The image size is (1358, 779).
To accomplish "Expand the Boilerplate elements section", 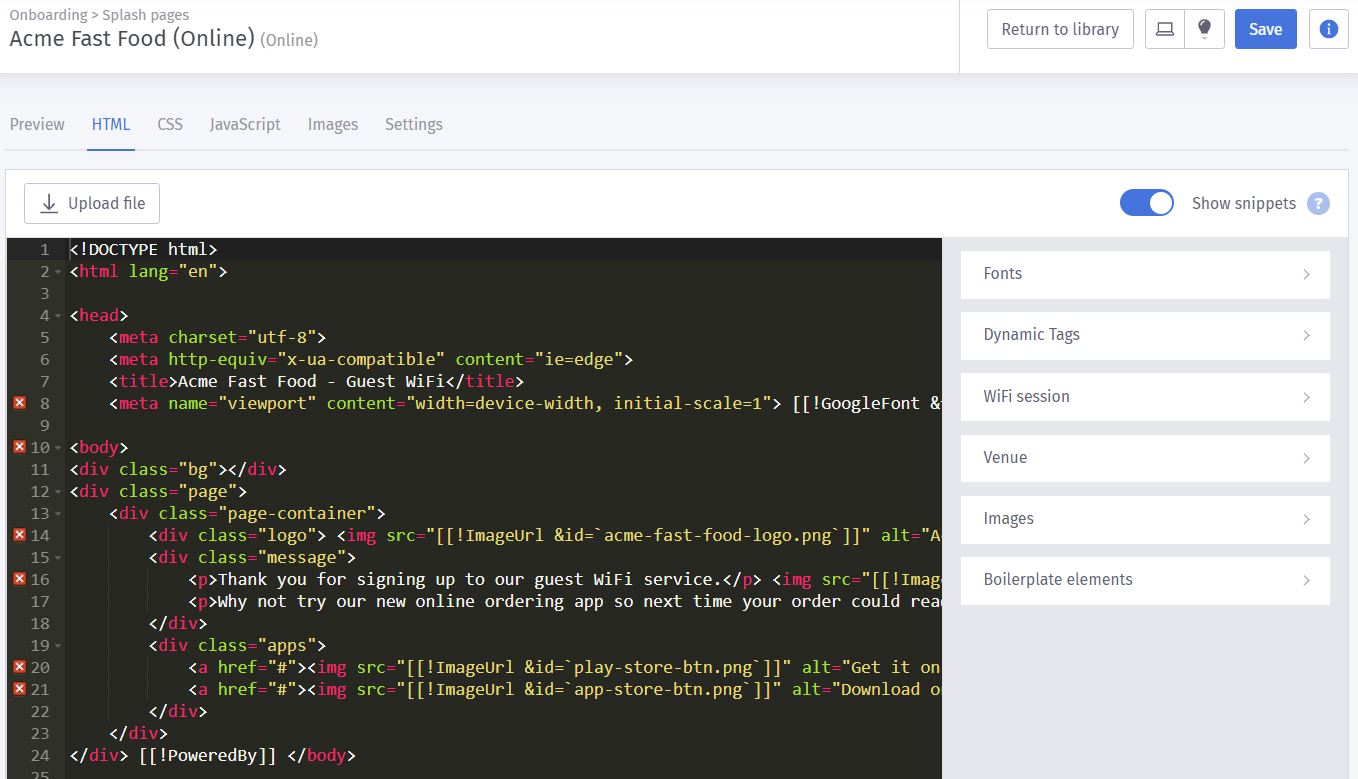I will point(1145,580).
